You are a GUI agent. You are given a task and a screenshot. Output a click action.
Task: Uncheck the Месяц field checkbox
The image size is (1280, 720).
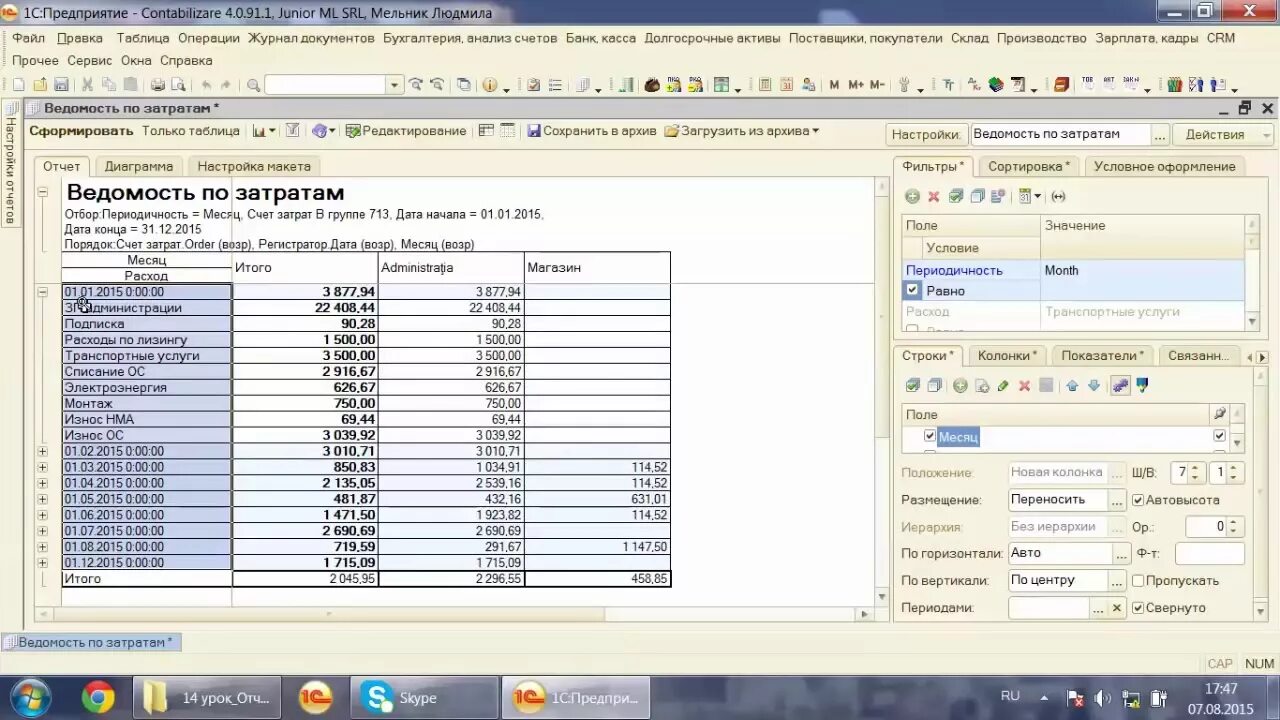(x=930, y=436)
